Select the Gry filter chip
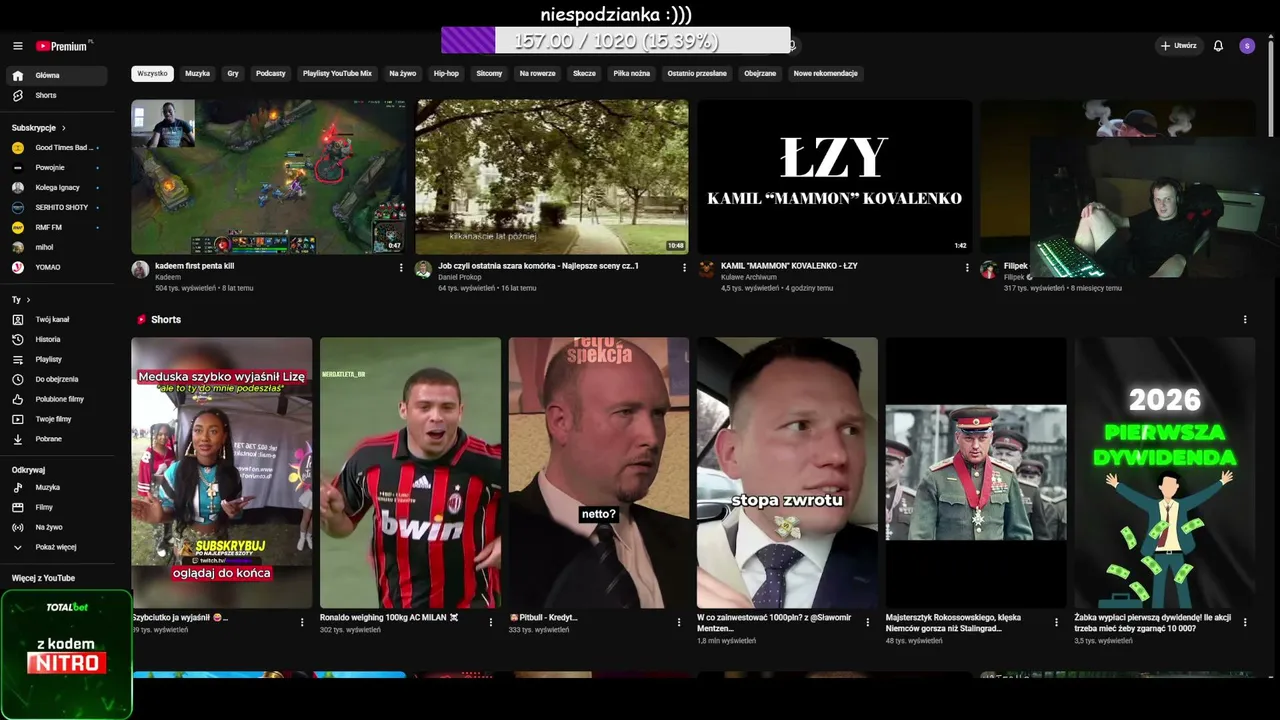Image resolution: width=1280 pixels, height=720 pixels. click(x=233, y=74)
